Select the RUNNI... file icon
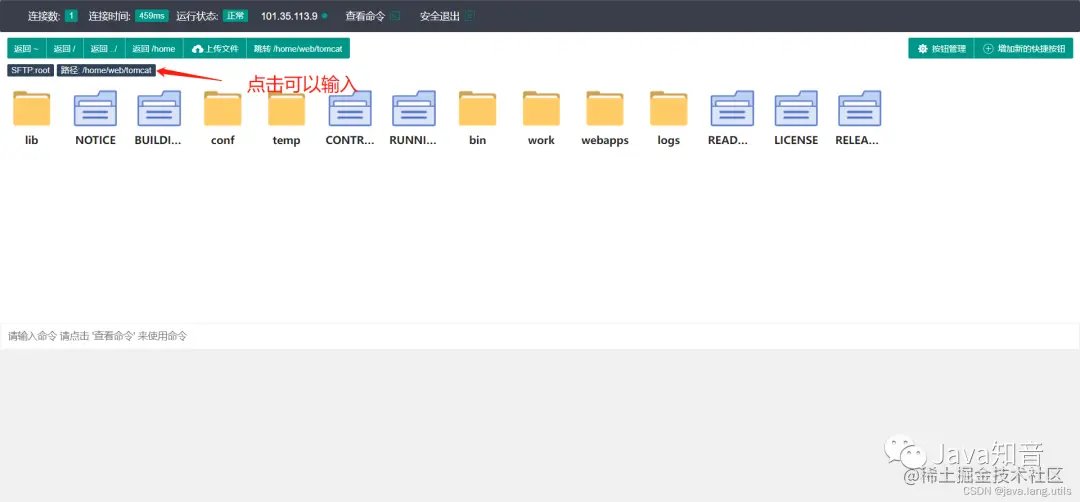Screen dimensions: 1080x502 414,109
